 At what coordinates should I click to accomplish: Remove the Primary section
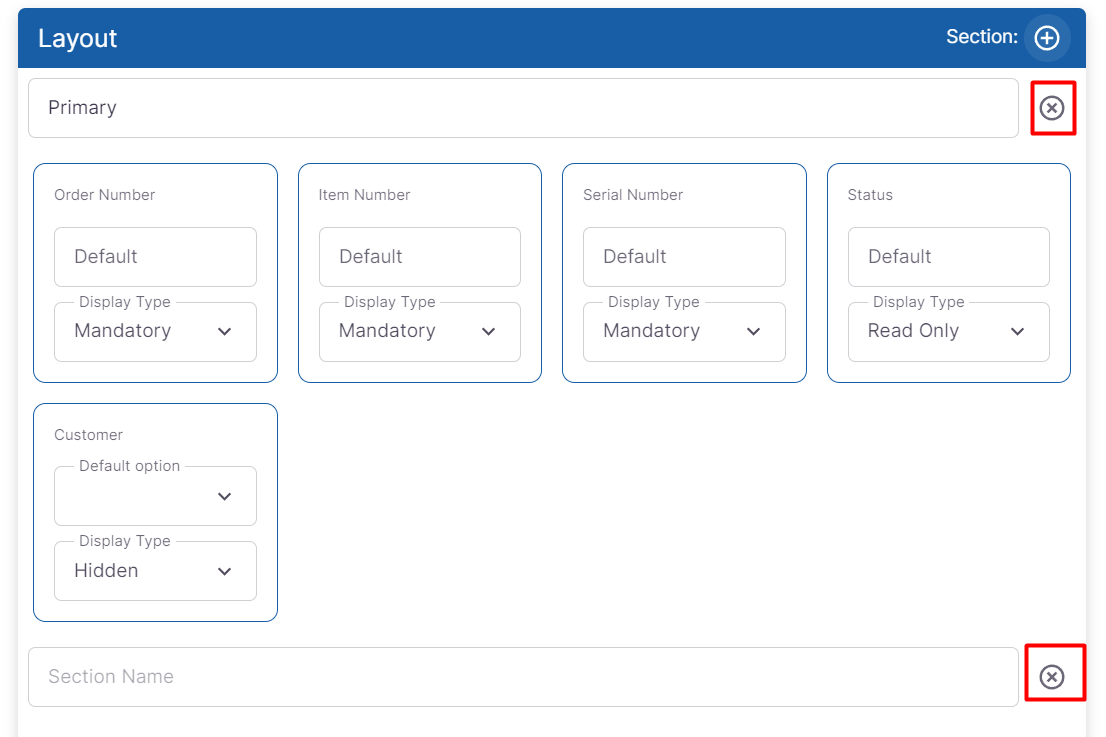(x=1051, y=108)
